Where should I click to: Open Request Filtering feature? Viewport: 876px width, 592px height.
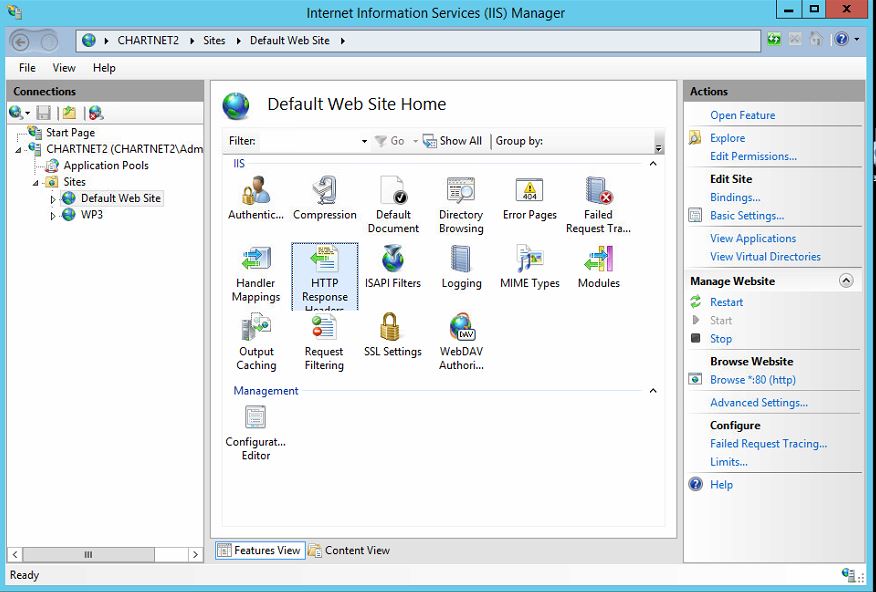coord(324,342)
